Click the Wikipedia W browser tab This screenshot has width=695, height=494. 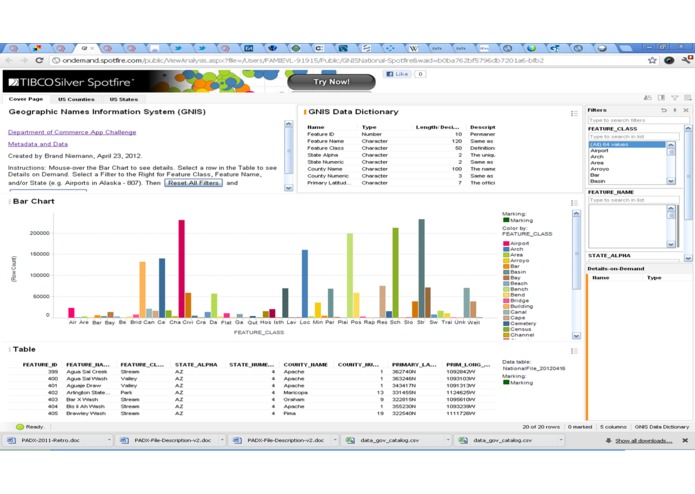point(414,48)
